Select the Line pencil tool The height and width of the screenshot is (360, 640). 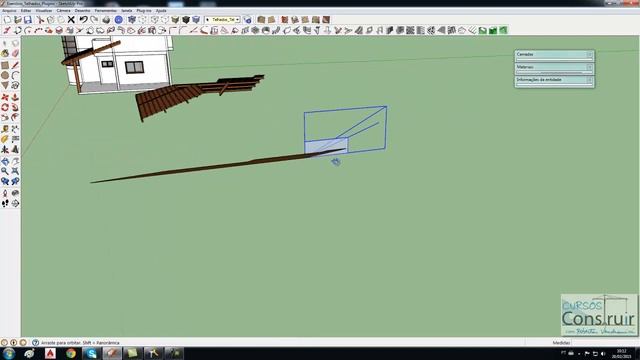[15, 65]
